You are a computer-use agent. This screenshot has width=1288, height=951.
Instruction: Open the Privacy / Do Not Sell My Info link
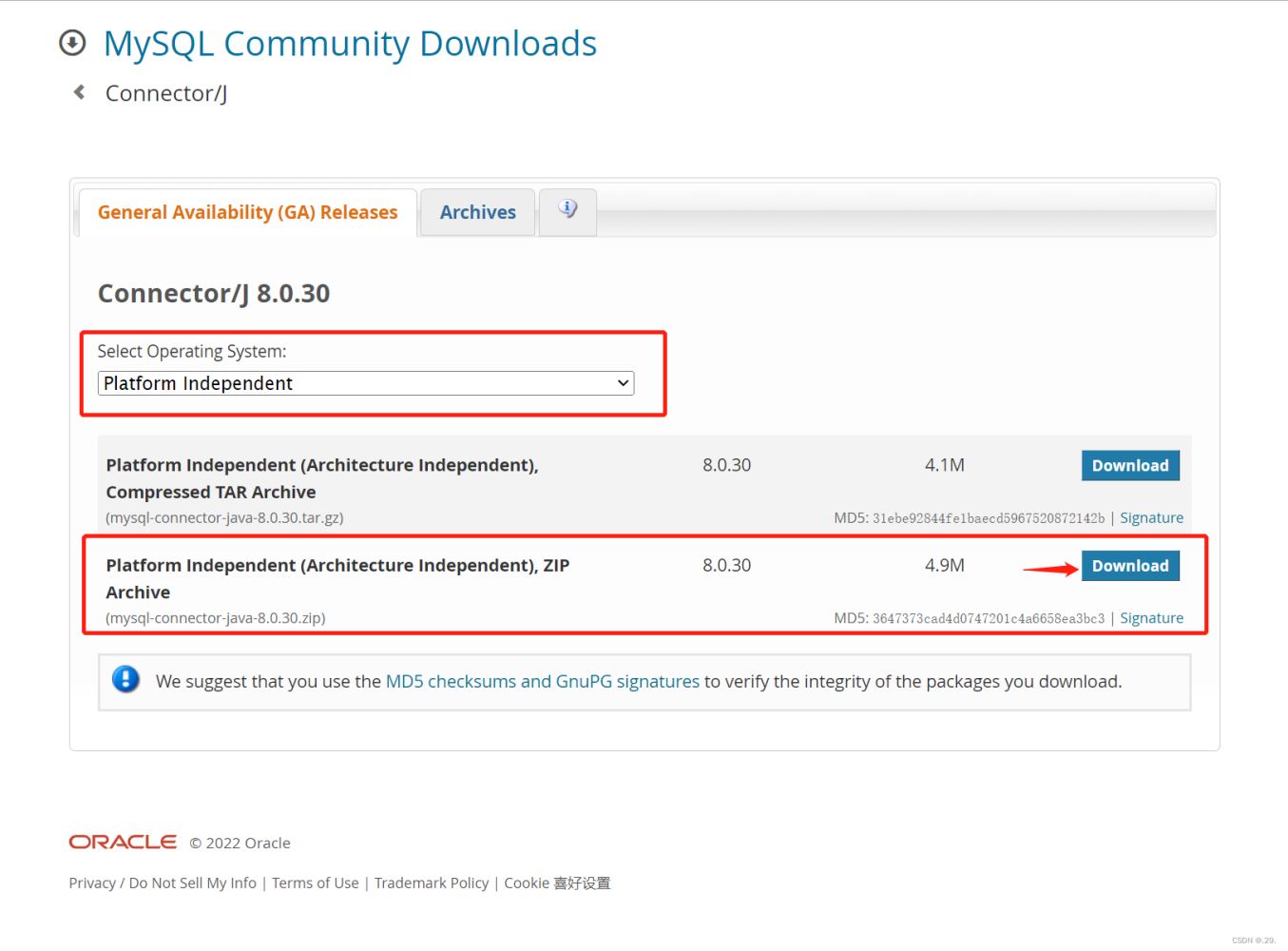coord(163,883)
